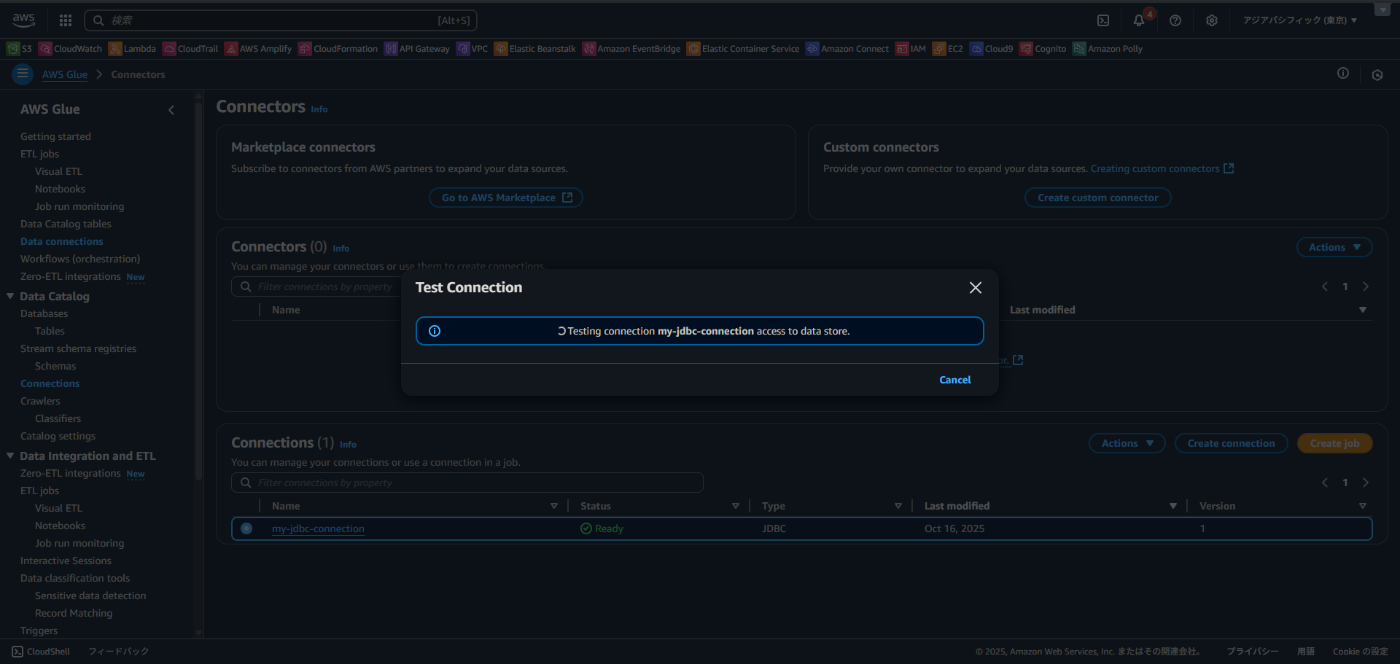Open Cloud9 favorite shortcut

992,48
